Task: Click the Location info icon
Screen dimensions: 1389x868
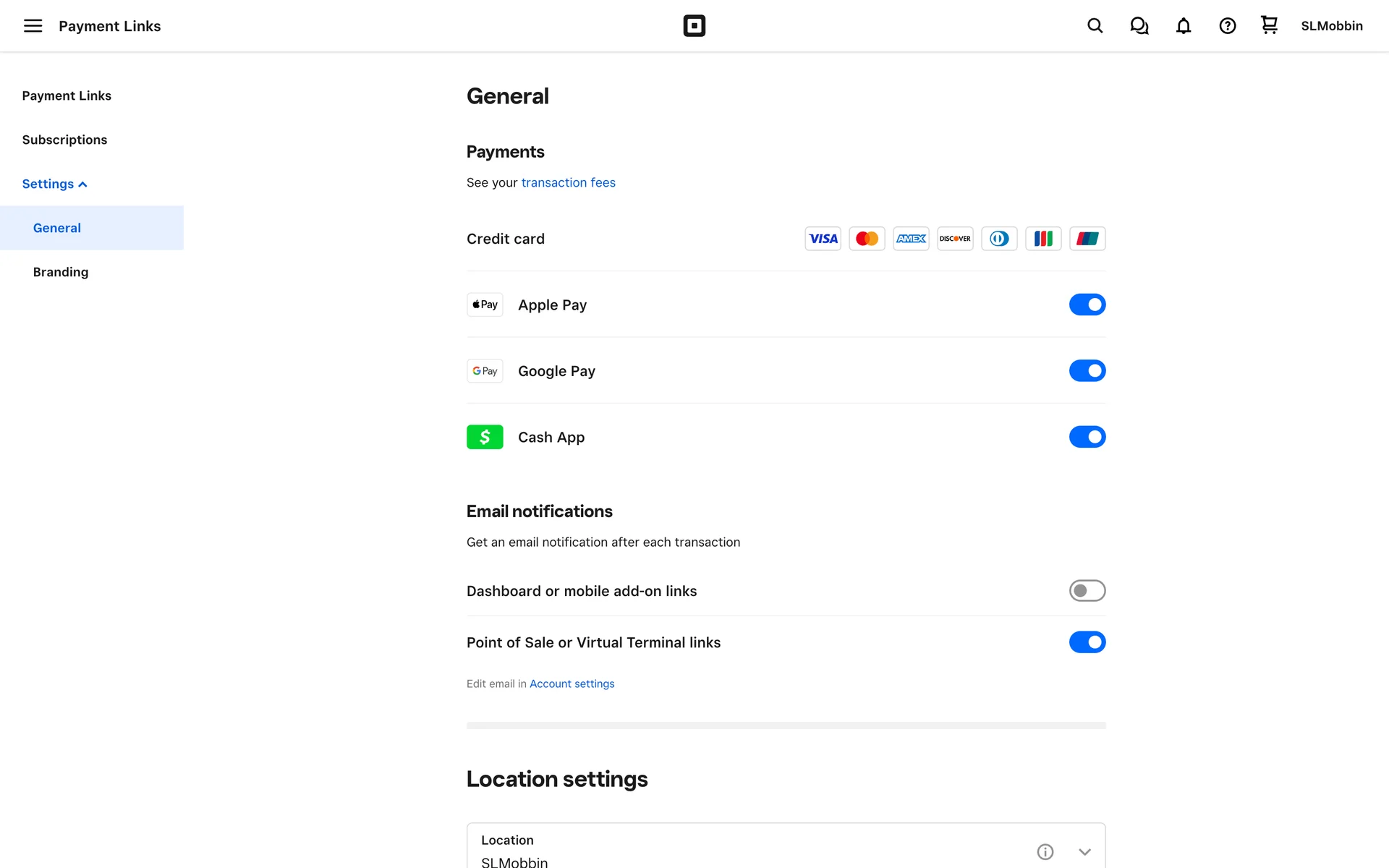Action: pyautogui.click(x=1045, y=851)
